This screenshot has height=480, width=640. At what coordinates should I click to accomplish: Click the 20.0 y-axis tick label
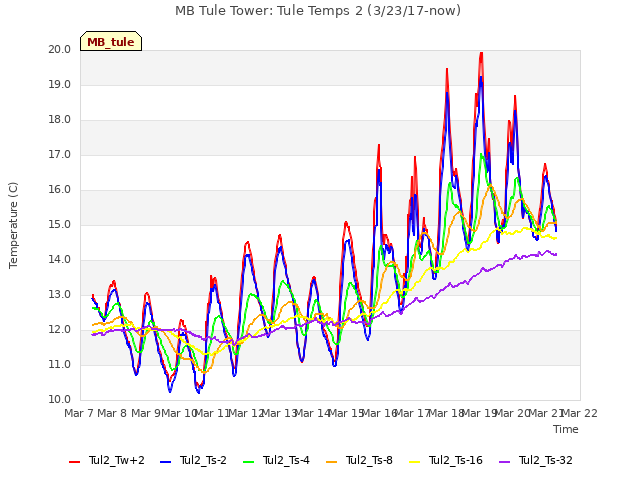point(60,49)
